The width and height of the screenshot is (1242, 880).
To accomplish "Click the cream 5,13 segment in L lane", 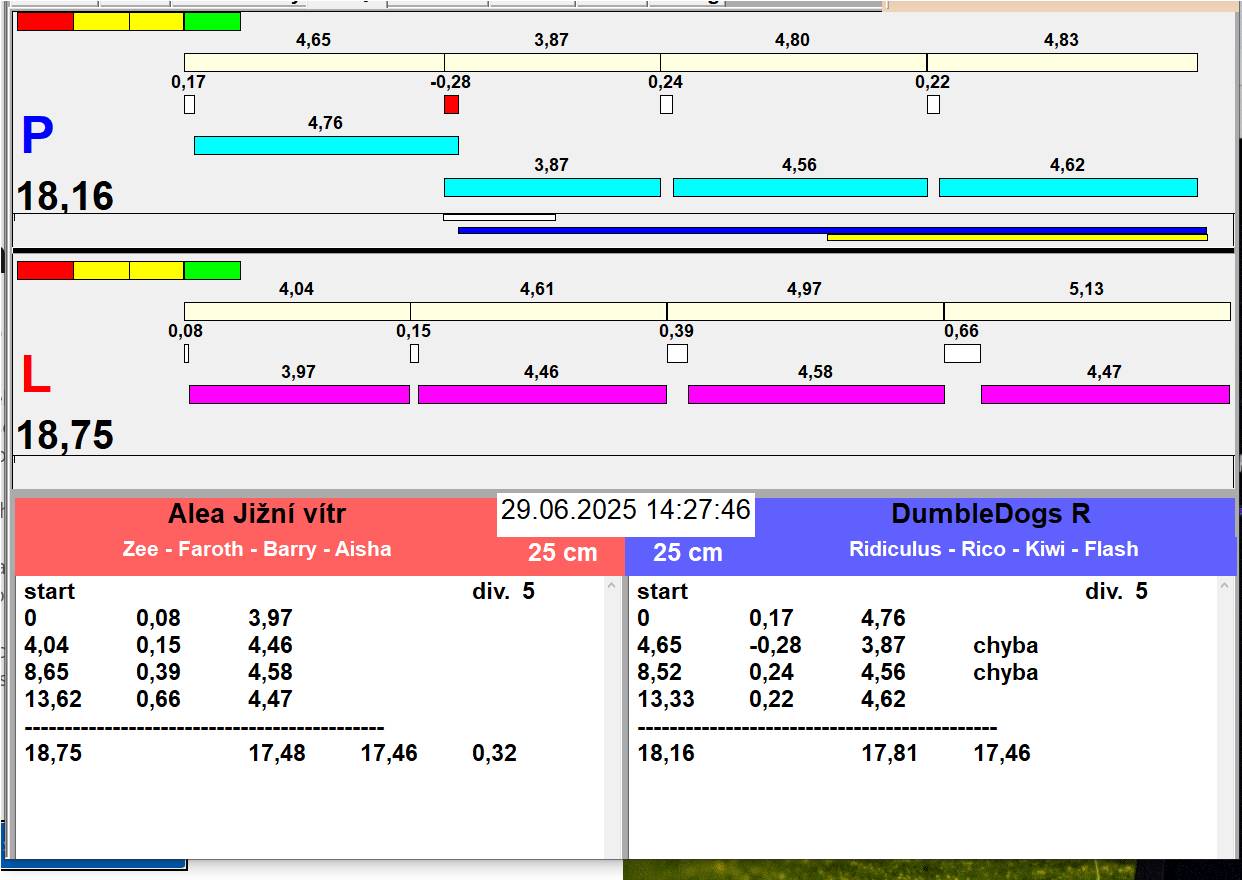I will tap(1086, 311).
